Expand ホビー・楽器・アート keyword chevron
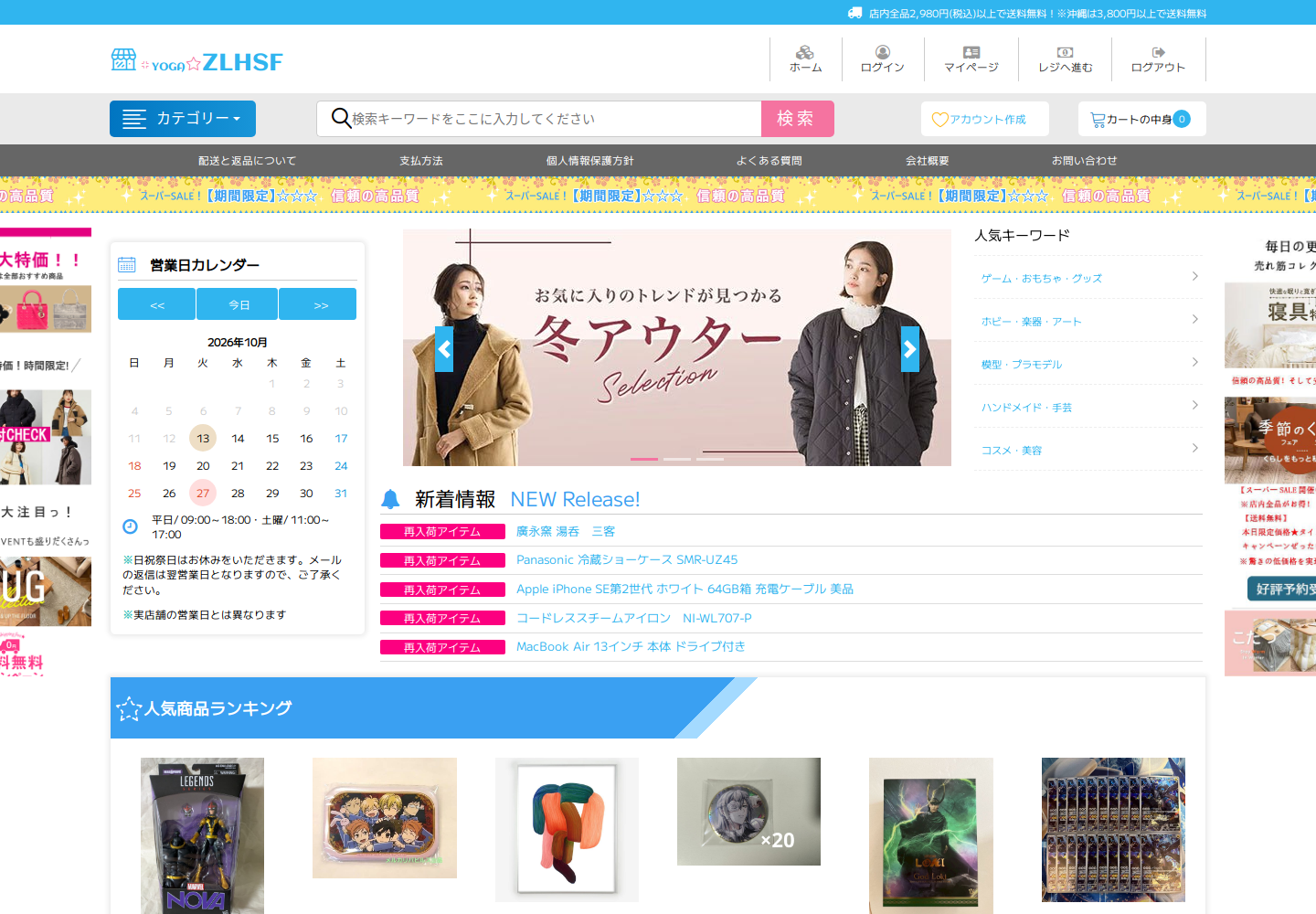1316x914 pixels. [x=1194, y=319]
